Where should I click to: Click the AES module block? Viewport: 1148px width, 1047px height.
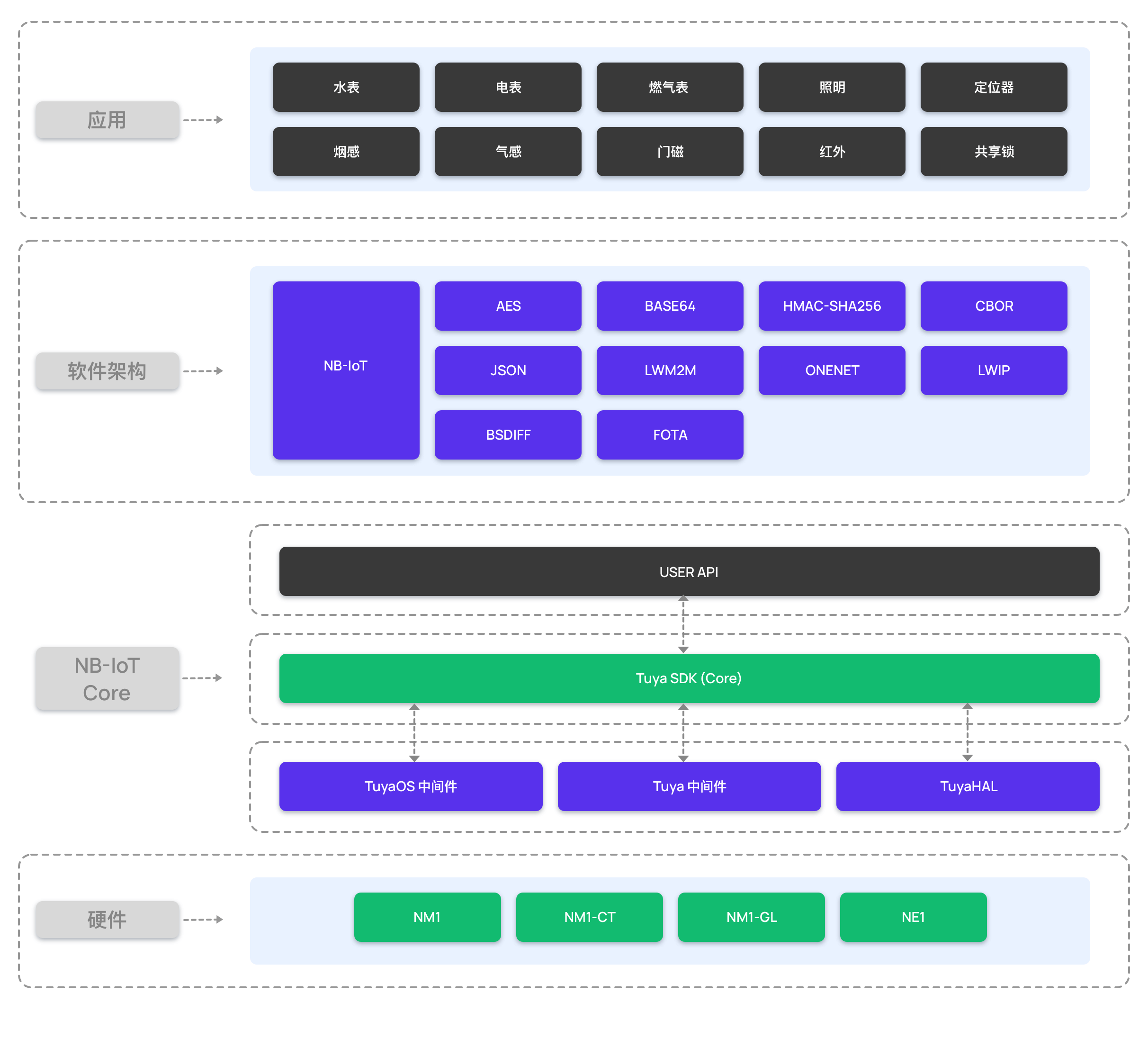508,306
